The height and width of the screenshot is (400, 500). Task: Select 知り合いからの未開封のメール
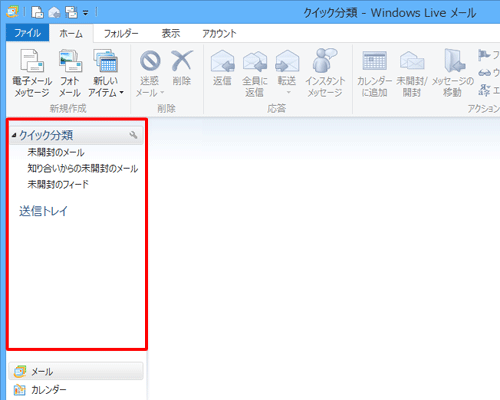[x=82, y=168]
